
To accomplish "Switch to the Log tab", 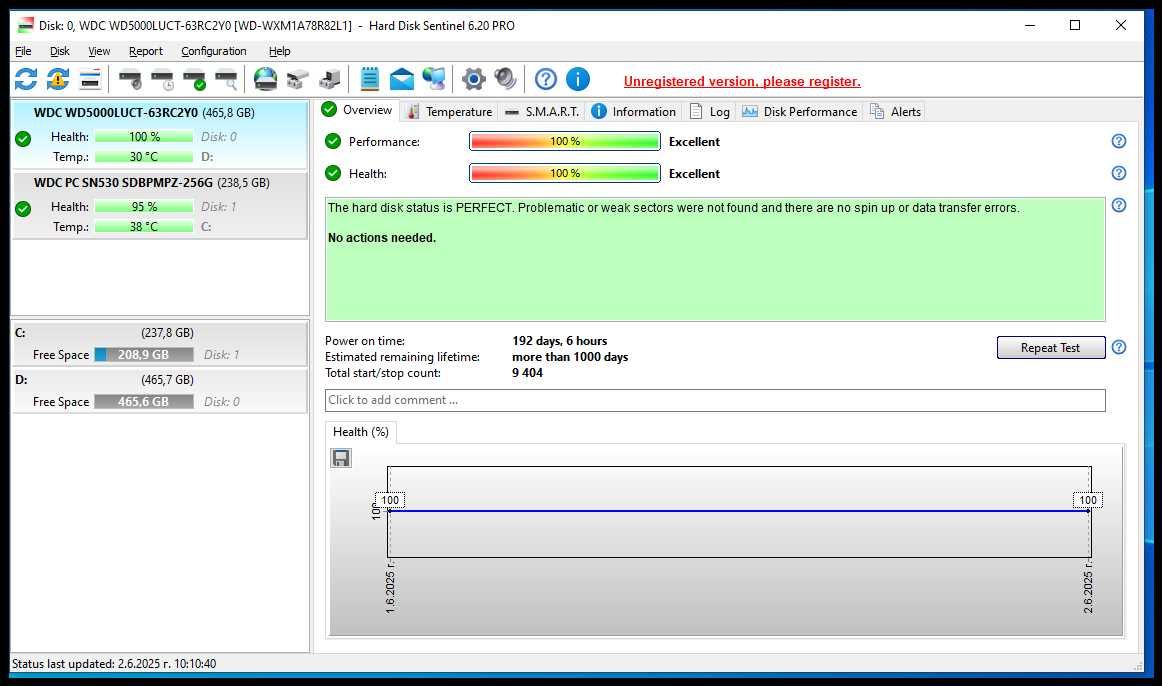I will (x=710, y=111).
